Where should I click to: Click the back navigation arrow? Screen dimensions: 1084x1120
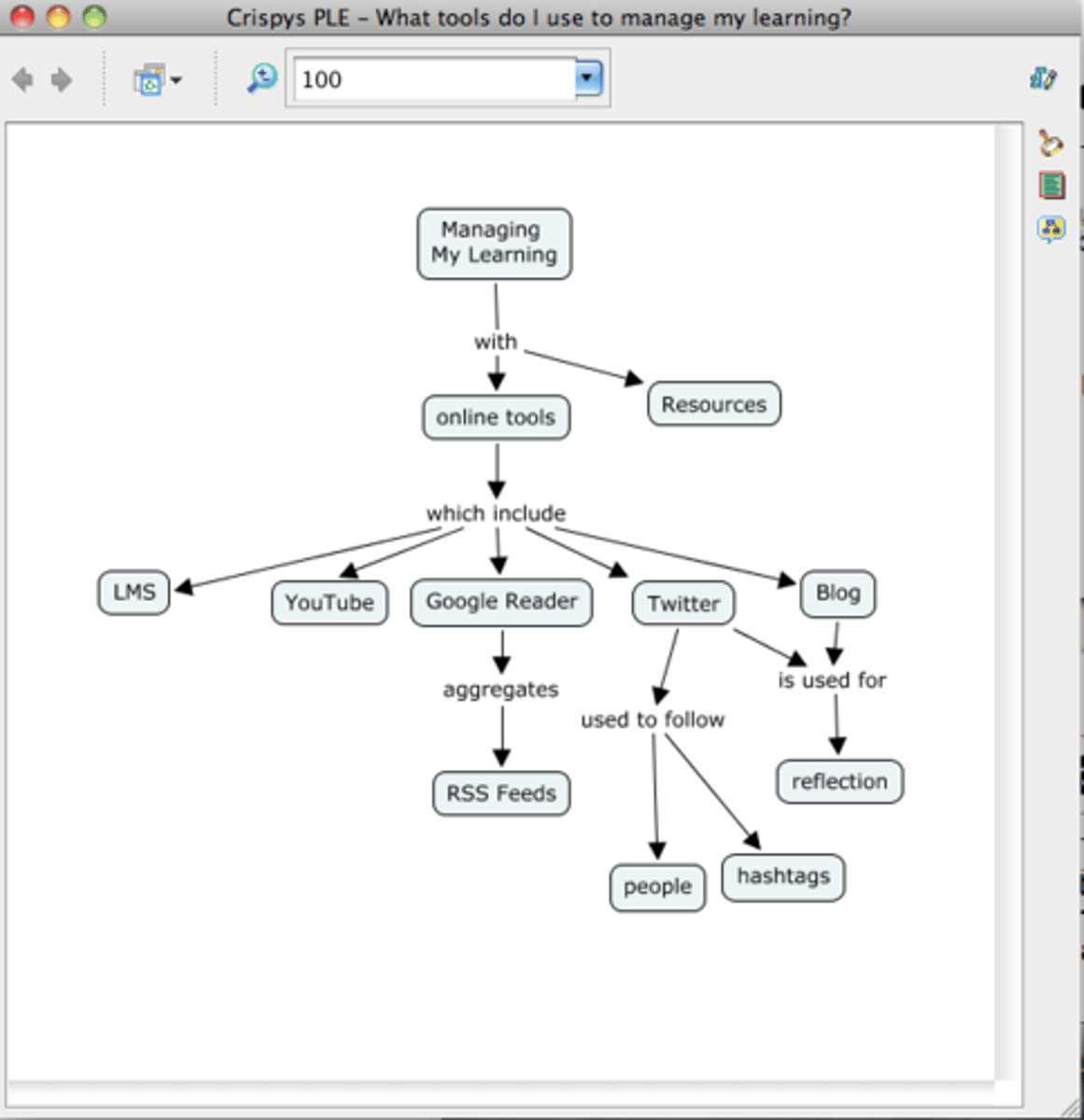(23, 80)
